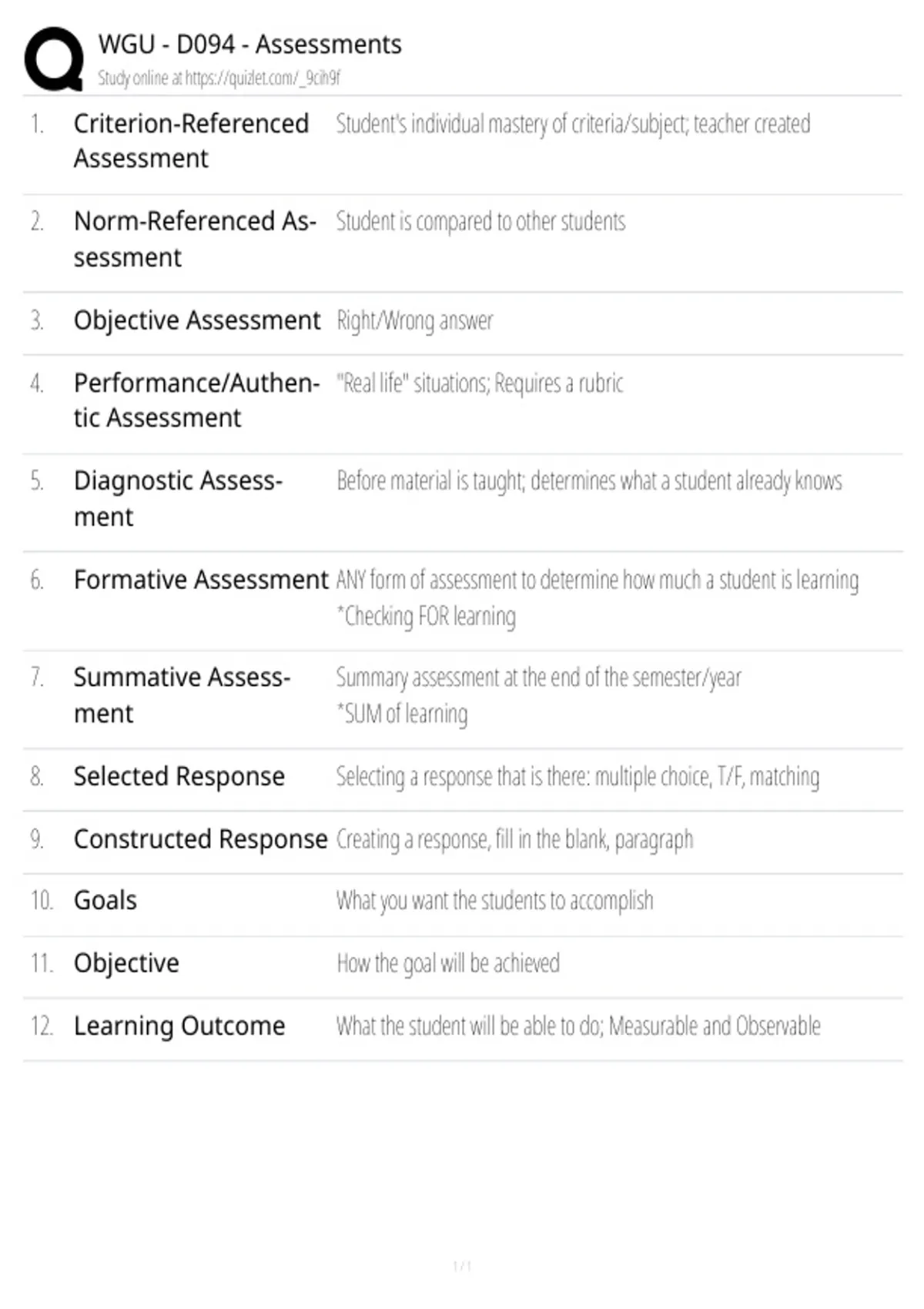Click the Norm-Referenced Assessment term
The height and width of the screenshot is (1309, 924).
click(194, 239)
